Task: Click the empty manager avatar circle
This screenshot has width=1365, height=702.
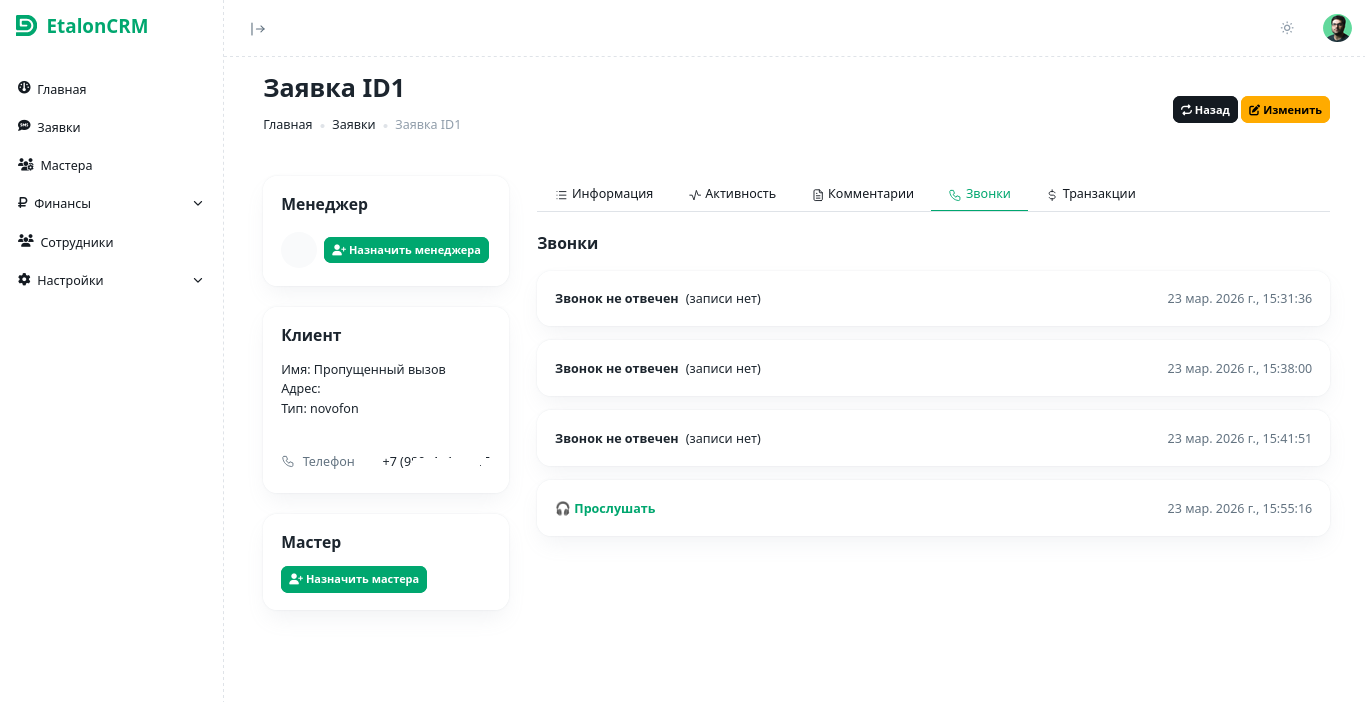Action: 299,250
